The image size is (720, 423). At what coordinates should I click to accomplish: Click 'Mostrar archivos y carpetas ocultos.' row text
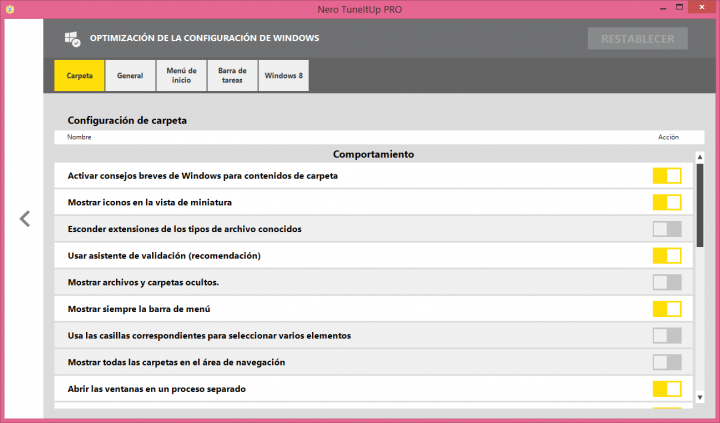[143, 282]
